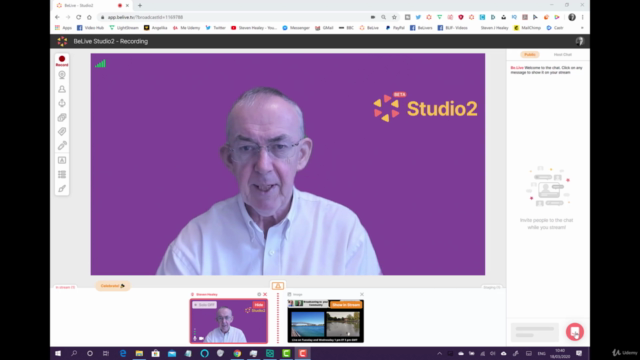Click the BeLive logo in app header

point(62,41)
